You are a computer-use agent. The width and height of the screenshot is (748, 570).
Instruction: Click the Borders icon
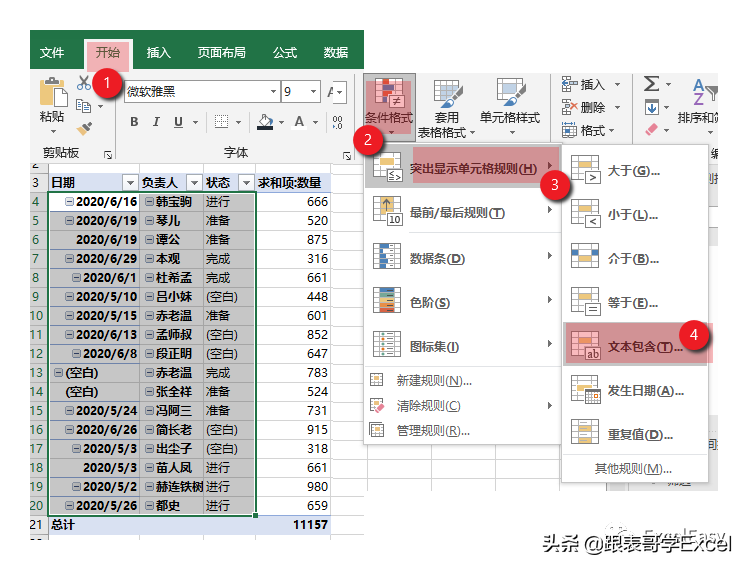(x=221, y=122)
